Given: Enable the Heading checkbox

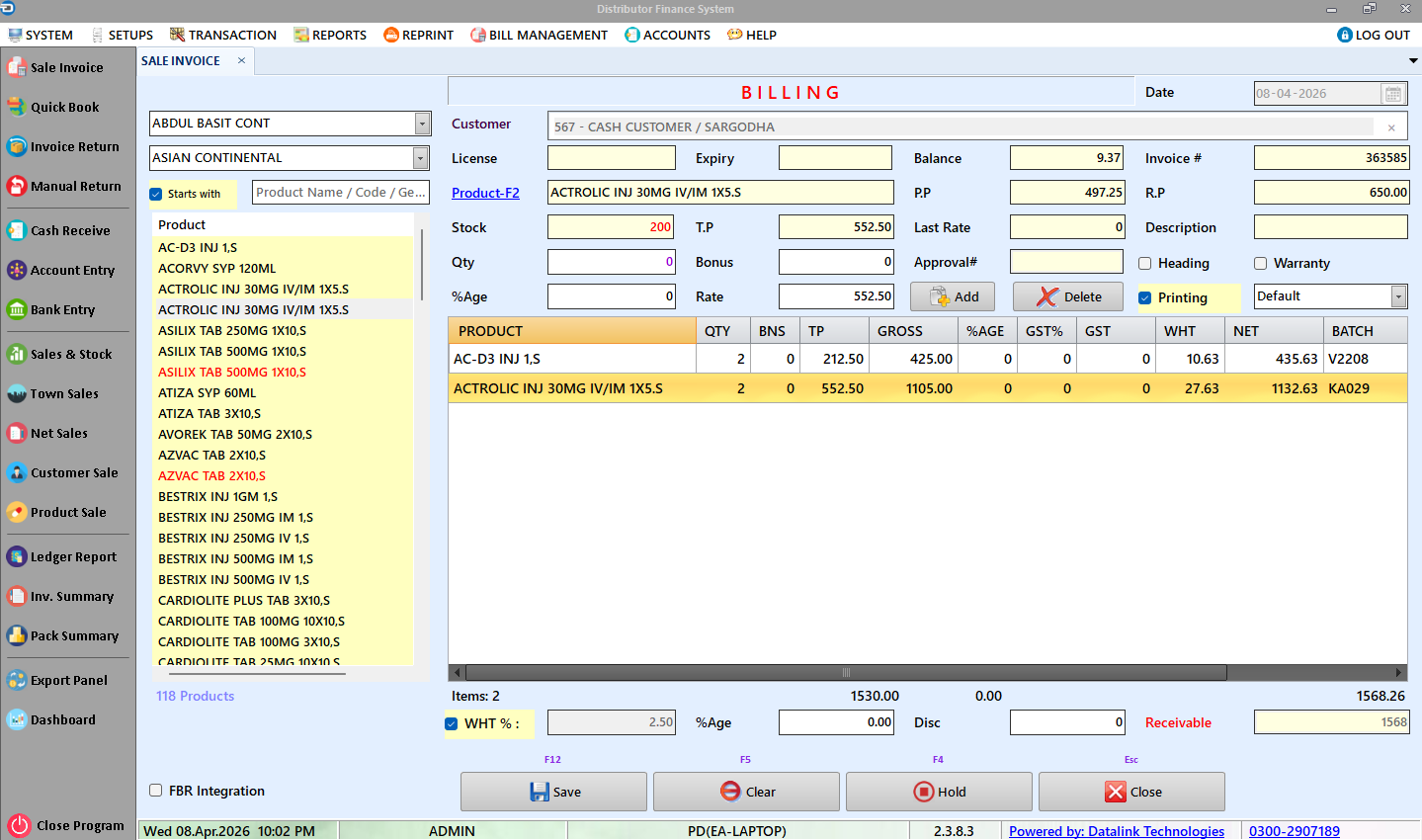Looking at the screenshot, I should point(1145,263).
